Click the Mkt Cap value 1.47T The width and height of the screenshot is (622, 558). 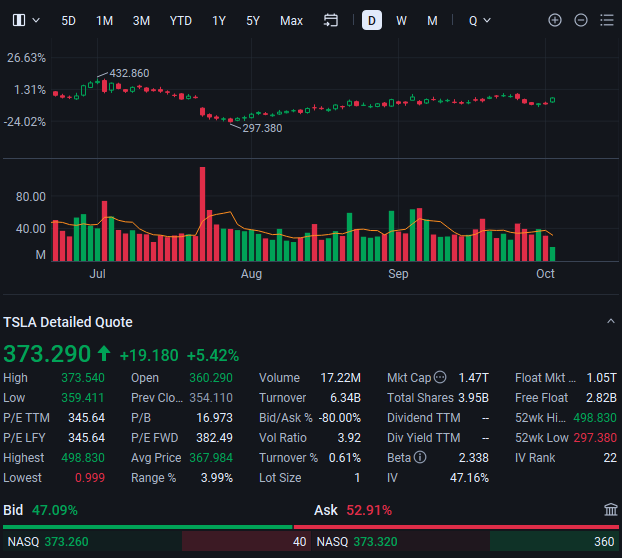[474, 378]
